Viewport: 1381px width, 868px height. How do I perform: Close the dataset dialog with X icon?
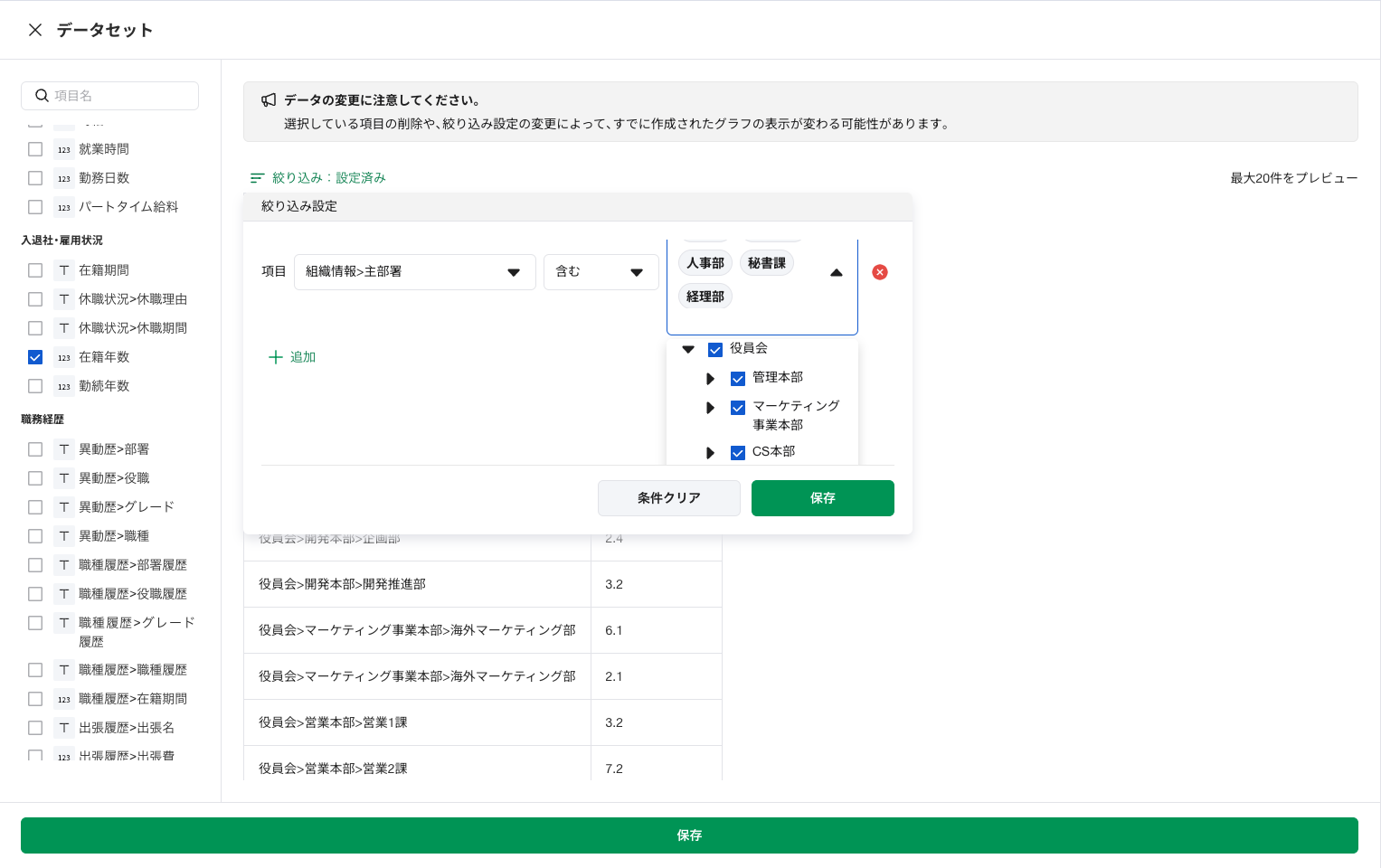click(35, 30)
